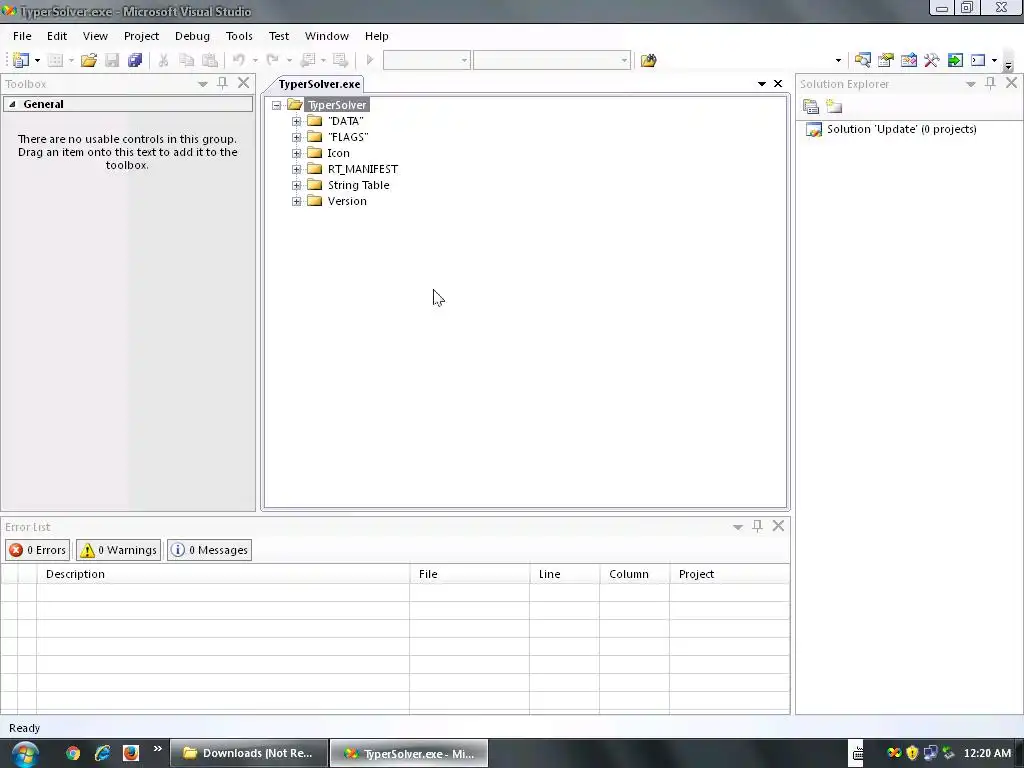Click the Save All toolbar icon
Image resolution: width=1024 pixels, height=768 pixels.
(x=135, y=60)
